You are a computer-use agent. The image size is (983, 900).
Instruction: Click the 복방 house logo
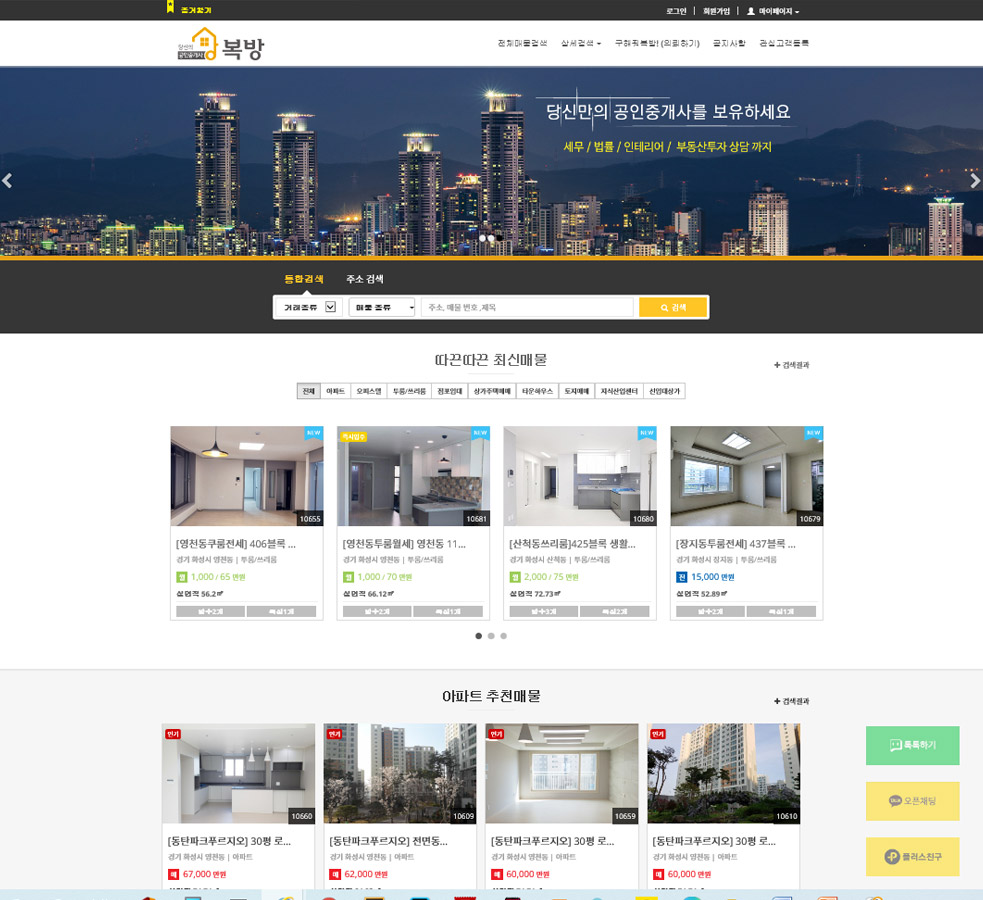[220, 45]
